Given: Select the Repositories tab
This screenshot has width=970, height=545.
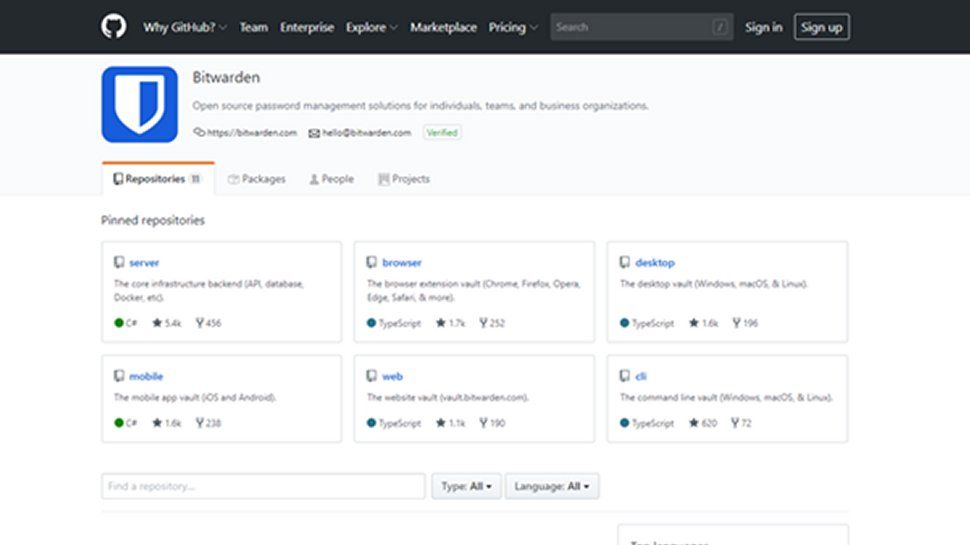Looking at the screenshot, I should [x=158, y=179].
